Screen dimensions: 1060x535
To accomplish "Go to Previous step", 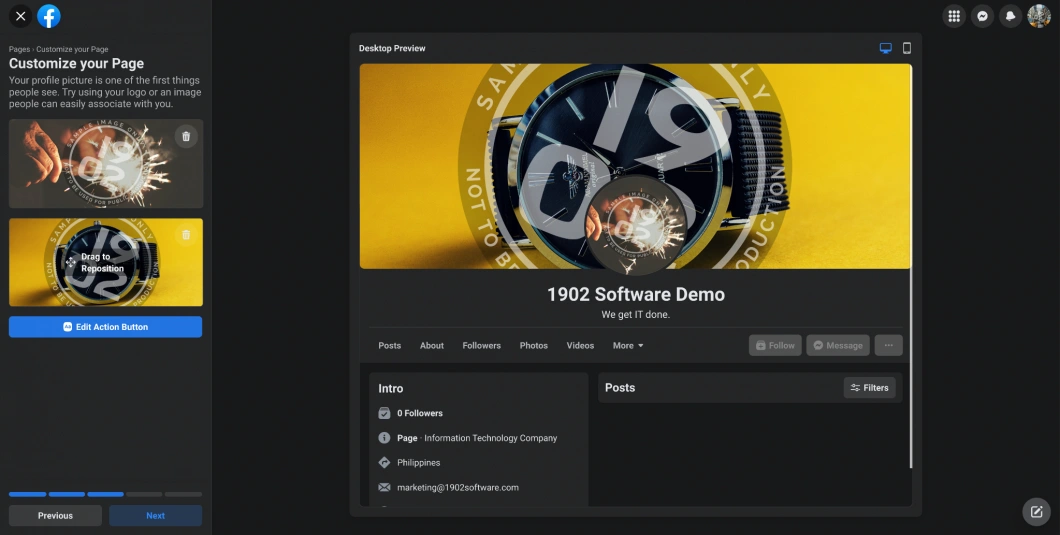I will pos(55,515).
